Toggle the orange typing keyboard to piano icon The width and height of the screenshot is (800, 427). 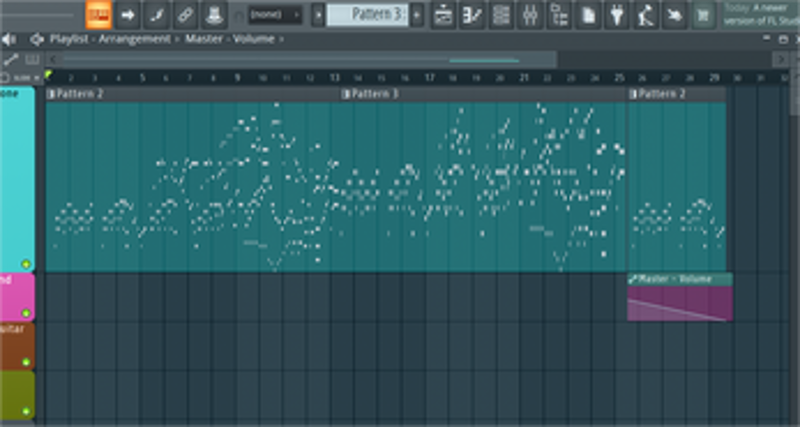(x=98, y=15)
